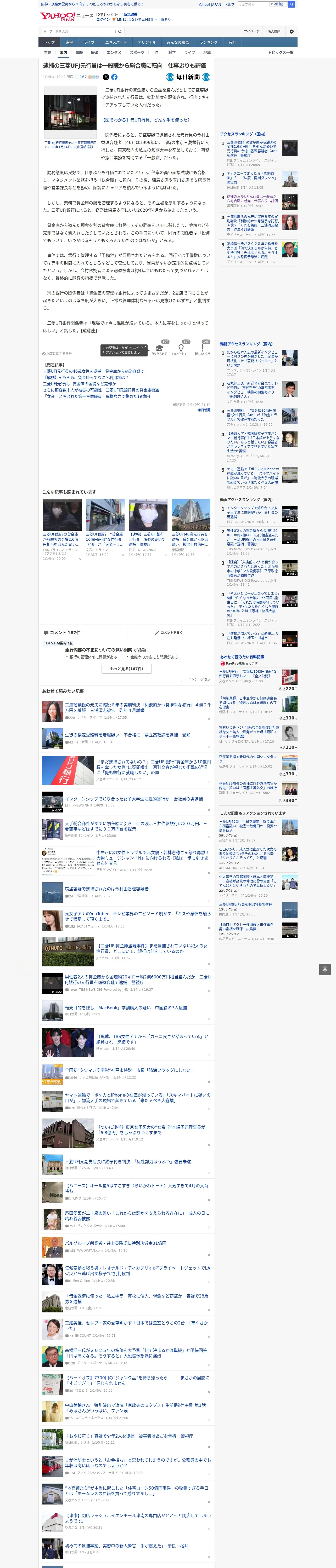336x1568 pixels.
Task: Select 国際 category
Action: (79, 52)
